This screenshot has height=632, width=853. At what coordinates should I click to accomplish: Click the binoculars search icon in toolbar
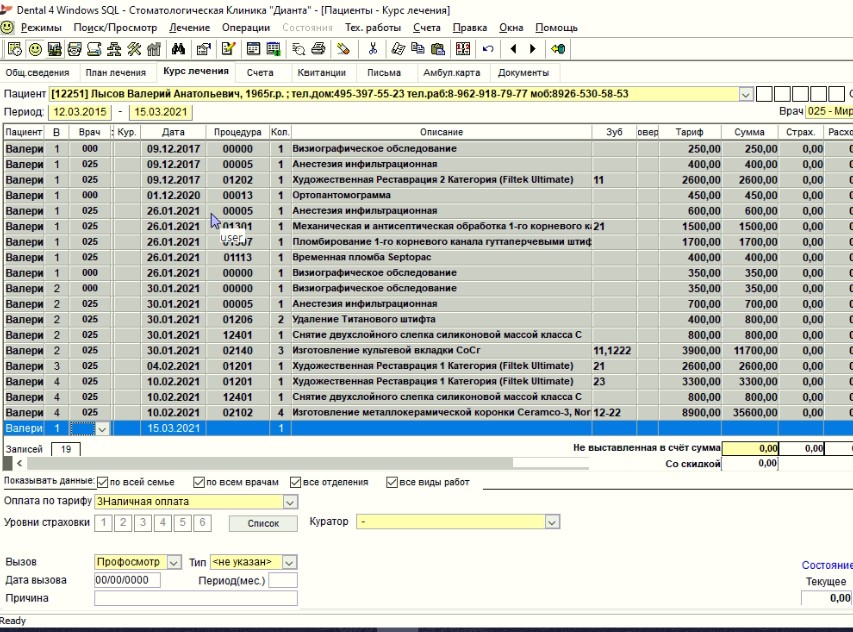pyautogui.click(x=179, y=48)
